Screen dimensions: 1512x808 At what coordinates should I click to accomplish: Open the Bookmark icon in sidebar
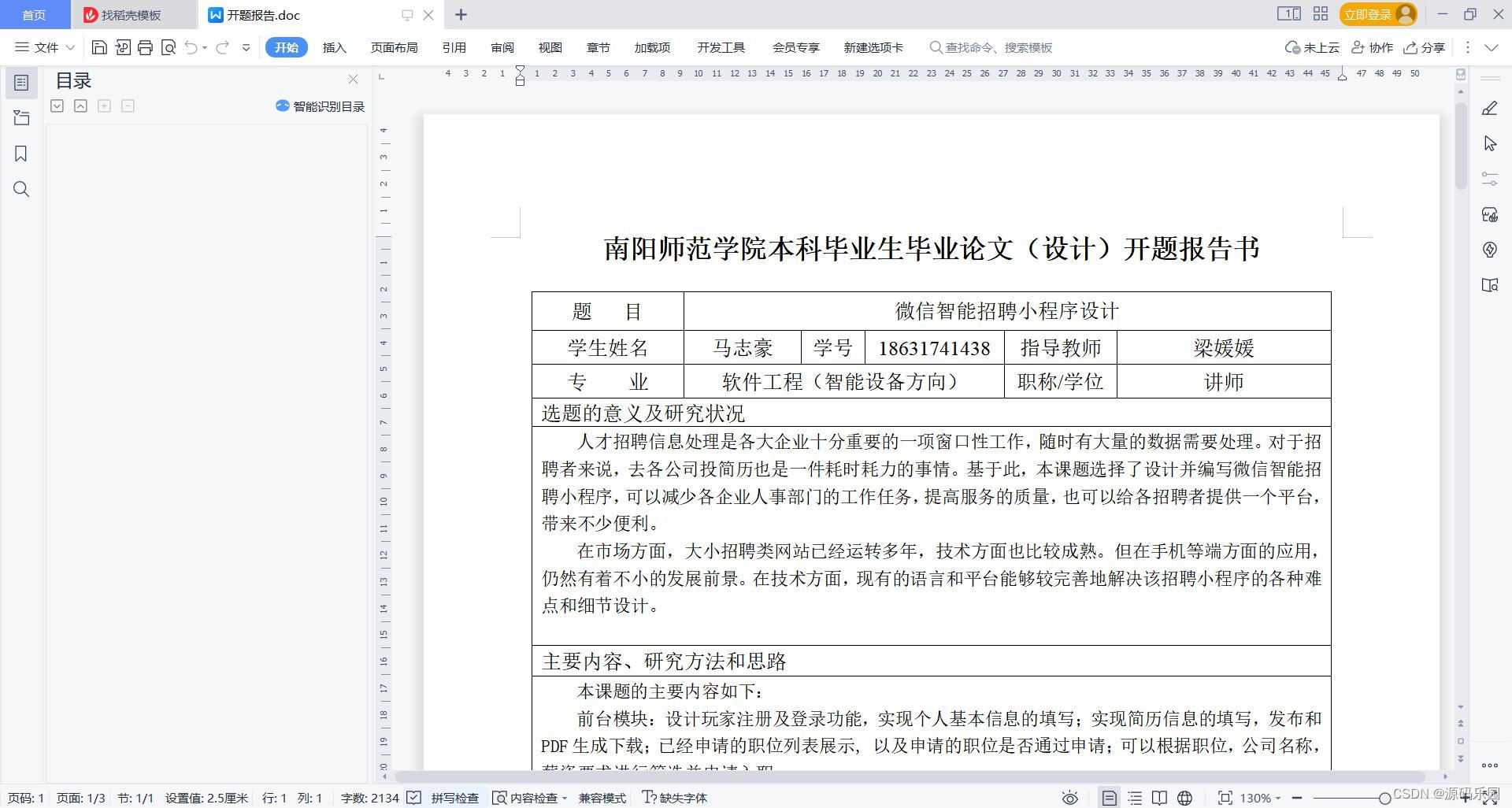[x=21, y=154]
